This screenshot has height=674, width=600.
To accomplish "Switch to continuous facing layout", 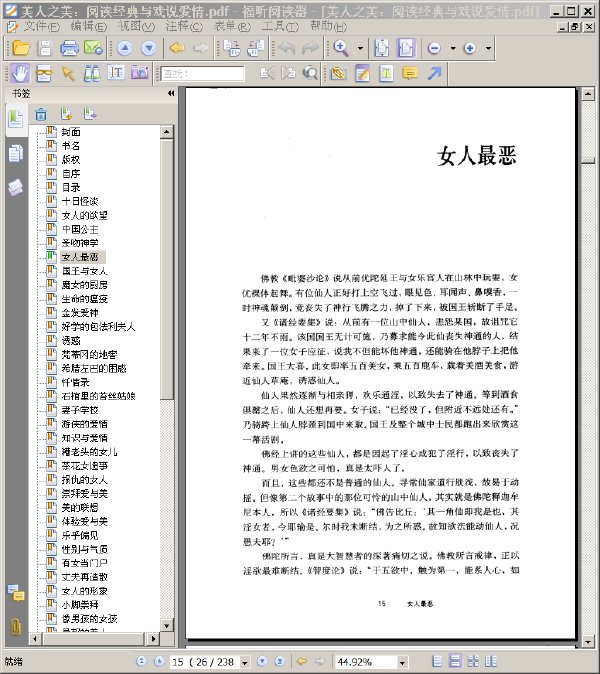I will pos(491,661).
